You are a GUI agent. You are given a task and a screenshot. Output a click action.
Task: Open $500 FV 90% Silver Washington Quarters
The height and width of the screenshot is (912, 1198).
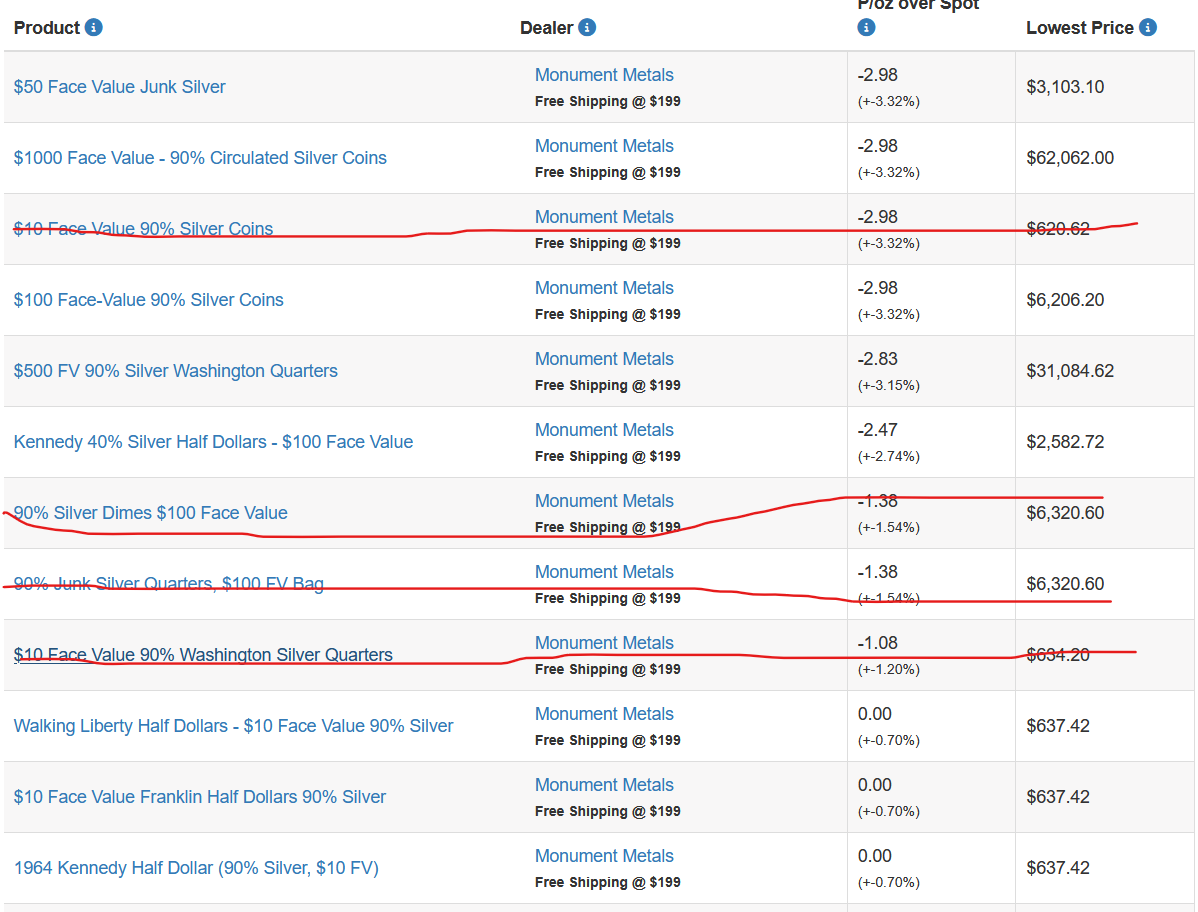(176, 371)
